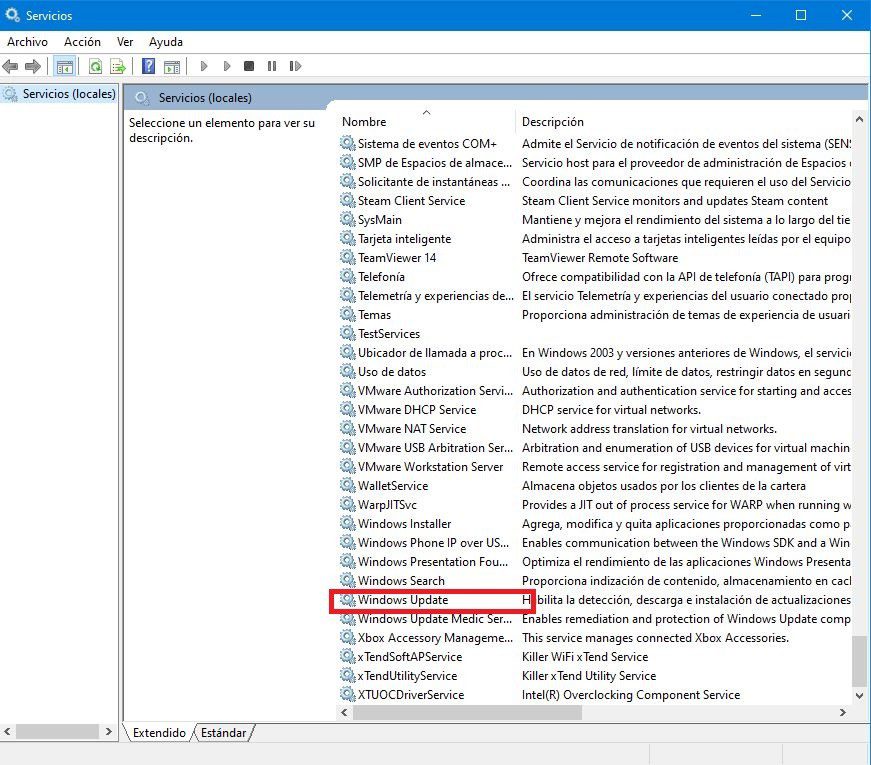Click services list scroll up arrow

(859, 119)
